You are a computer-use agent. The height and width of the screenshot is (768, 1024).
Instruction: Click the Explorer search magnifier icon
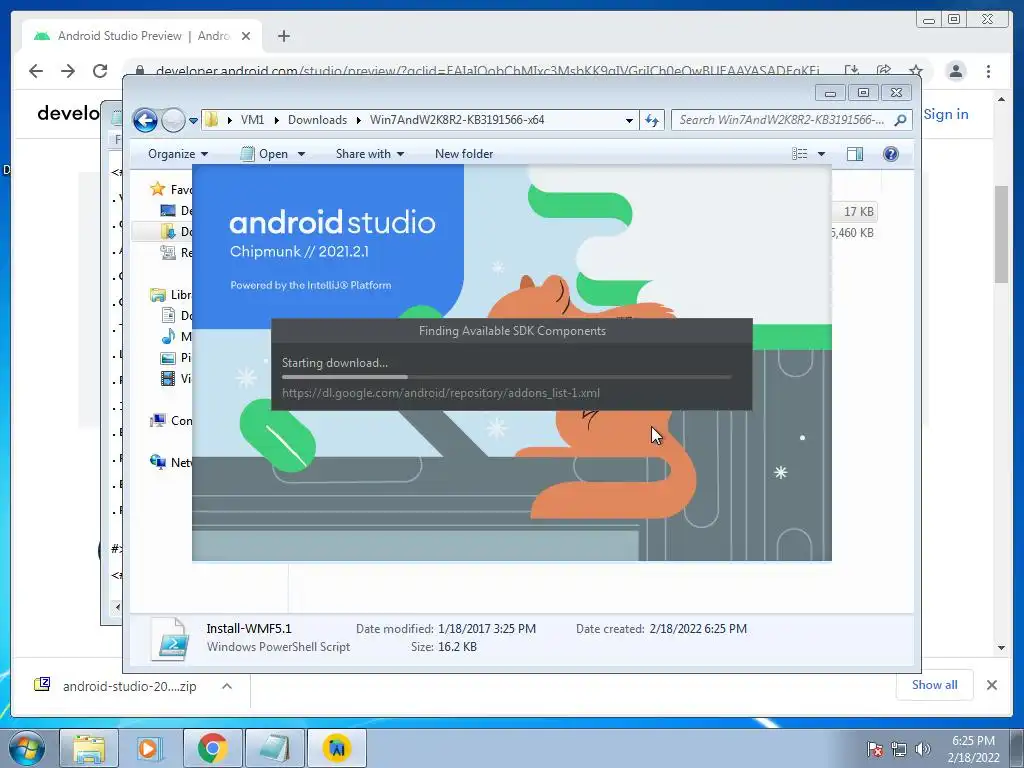click(x=900, y=120)
